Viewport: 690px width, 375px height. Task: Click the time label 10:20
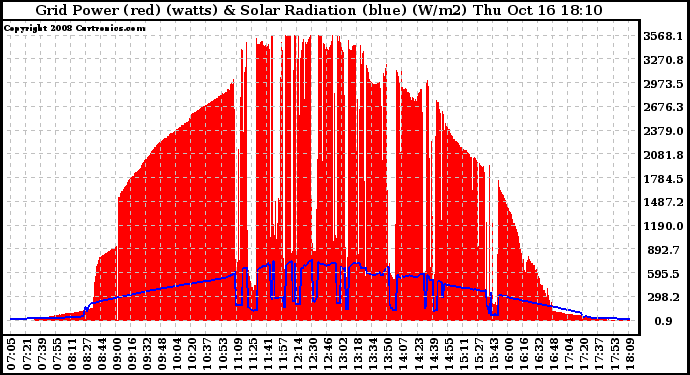(192, 354)
